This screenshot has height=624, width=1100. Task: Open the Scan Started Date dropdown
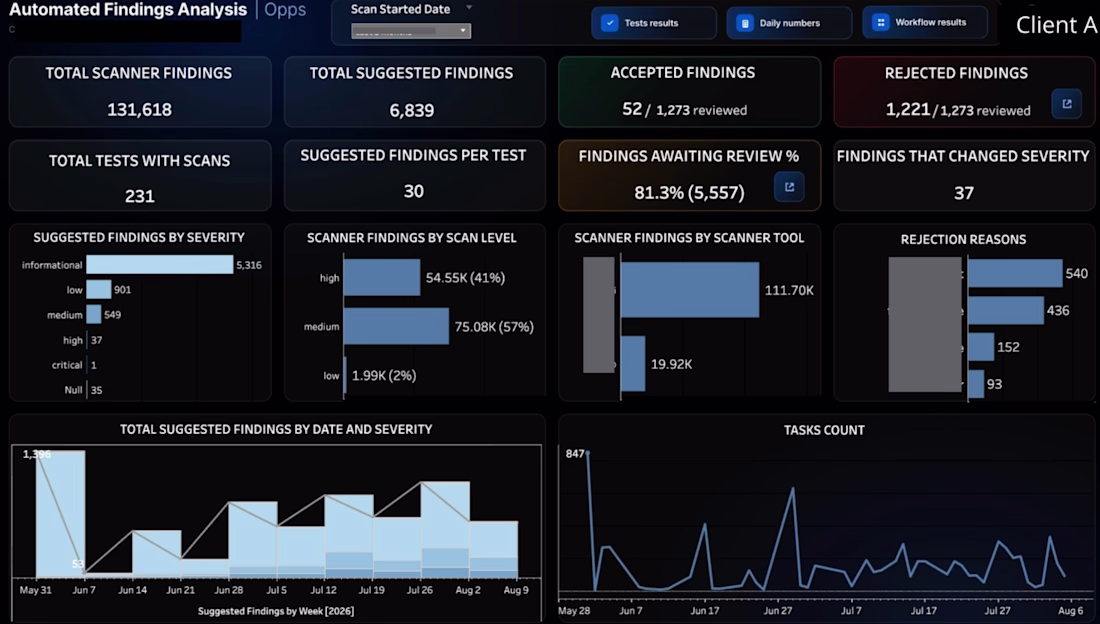(x=411, y=31)
